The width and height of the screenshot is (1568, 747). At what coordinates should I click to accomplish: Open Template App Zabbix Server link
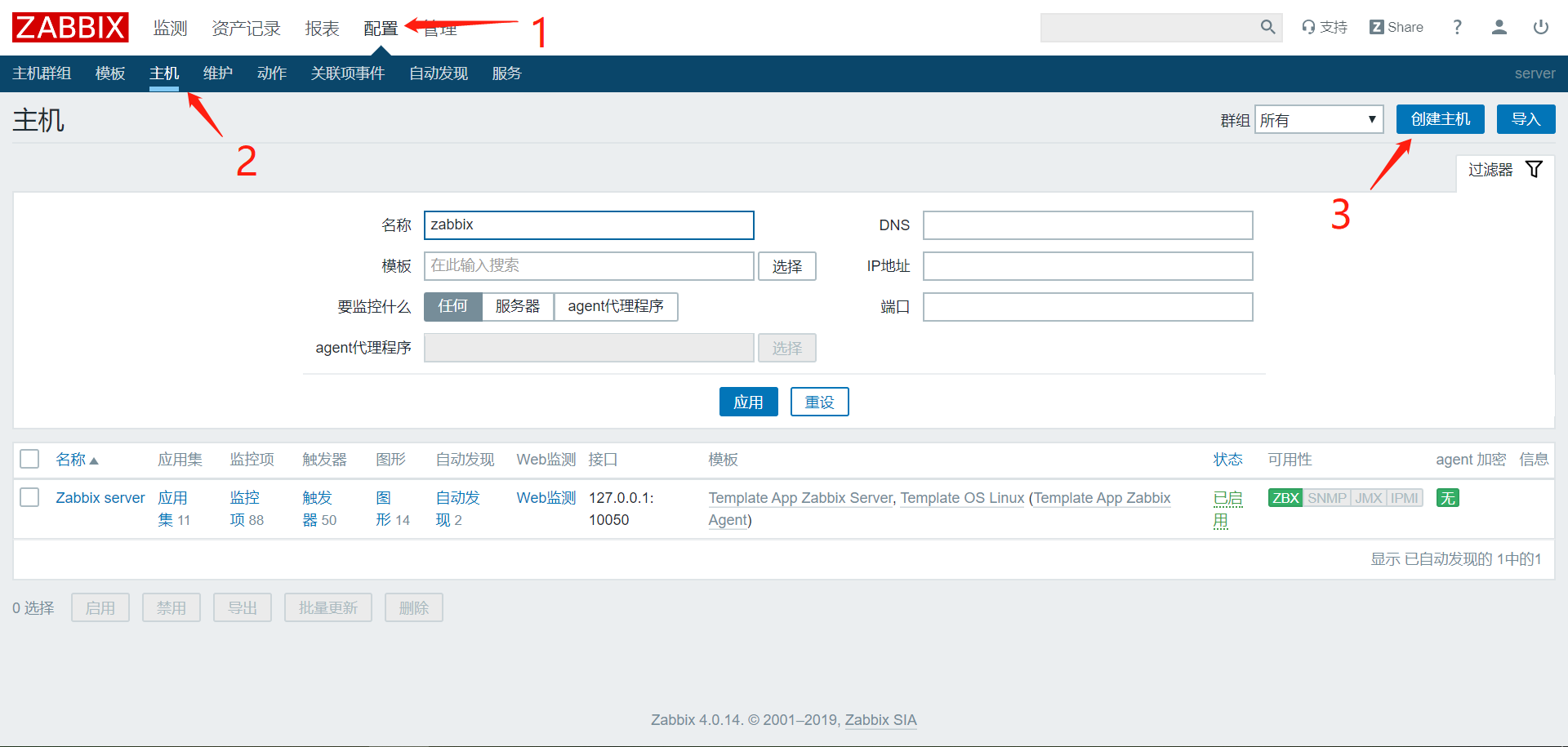click(x=801, y=498)
